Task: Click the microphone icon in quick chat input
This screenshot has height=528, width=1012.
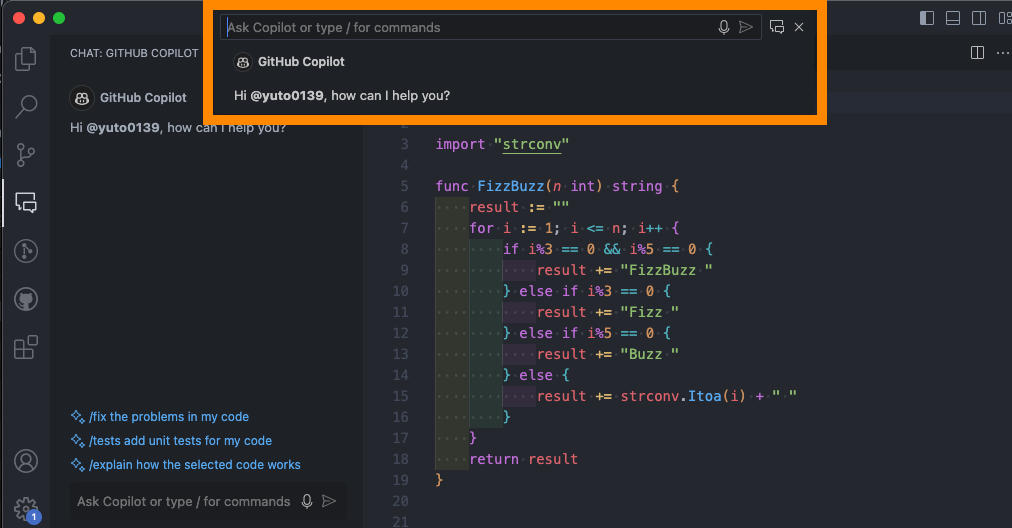Action: (724, 27)
